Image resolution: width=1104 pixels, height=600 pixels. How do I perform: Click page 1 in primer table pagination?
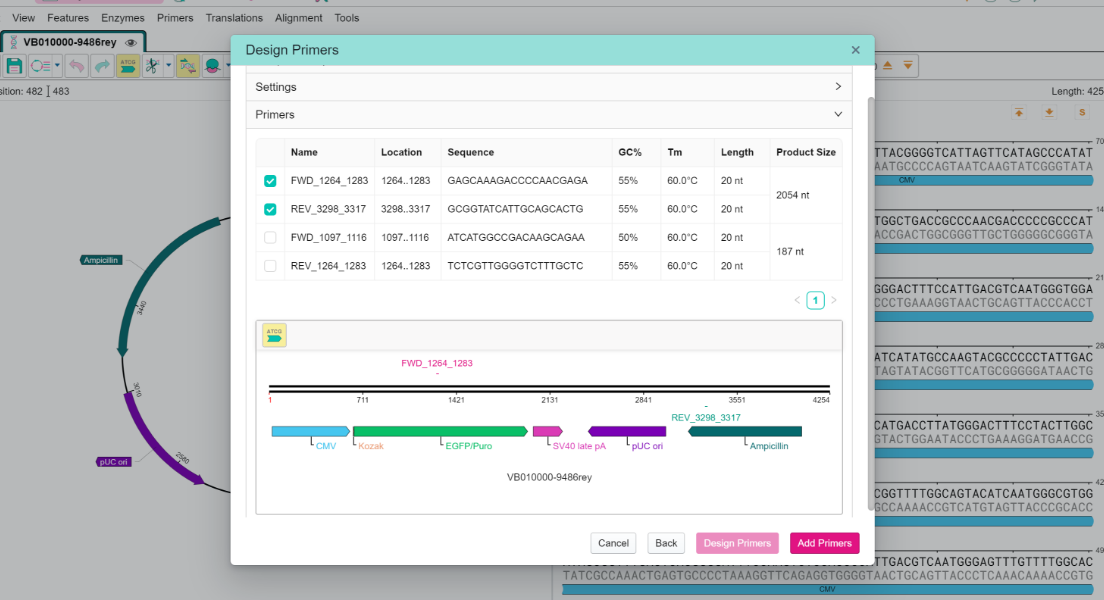[815, 300]
